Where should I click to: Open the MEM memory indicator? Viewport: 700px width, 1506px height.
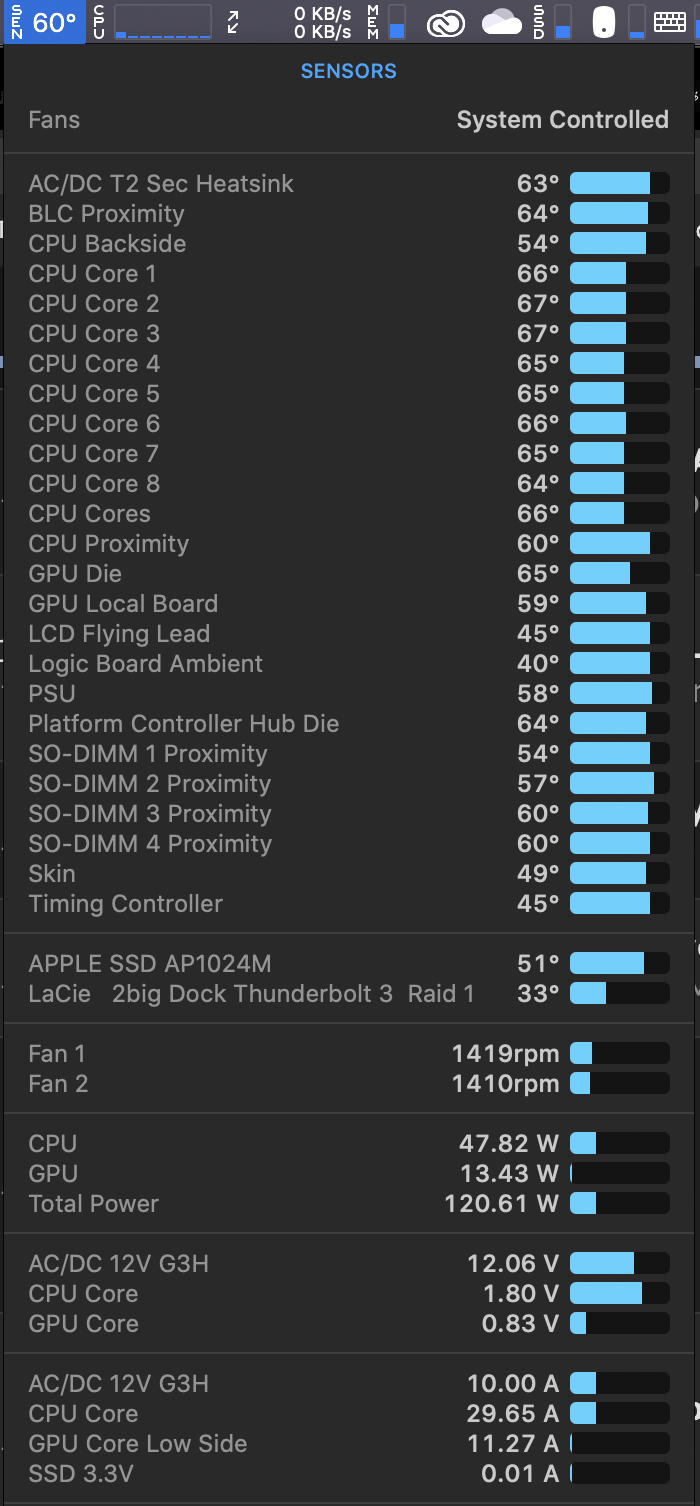point(387,22)
